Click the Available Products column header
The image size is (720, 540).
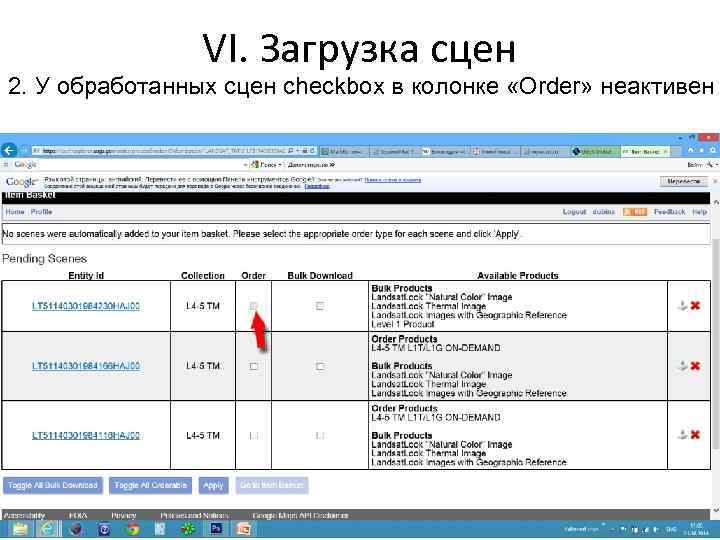point(518,276)
